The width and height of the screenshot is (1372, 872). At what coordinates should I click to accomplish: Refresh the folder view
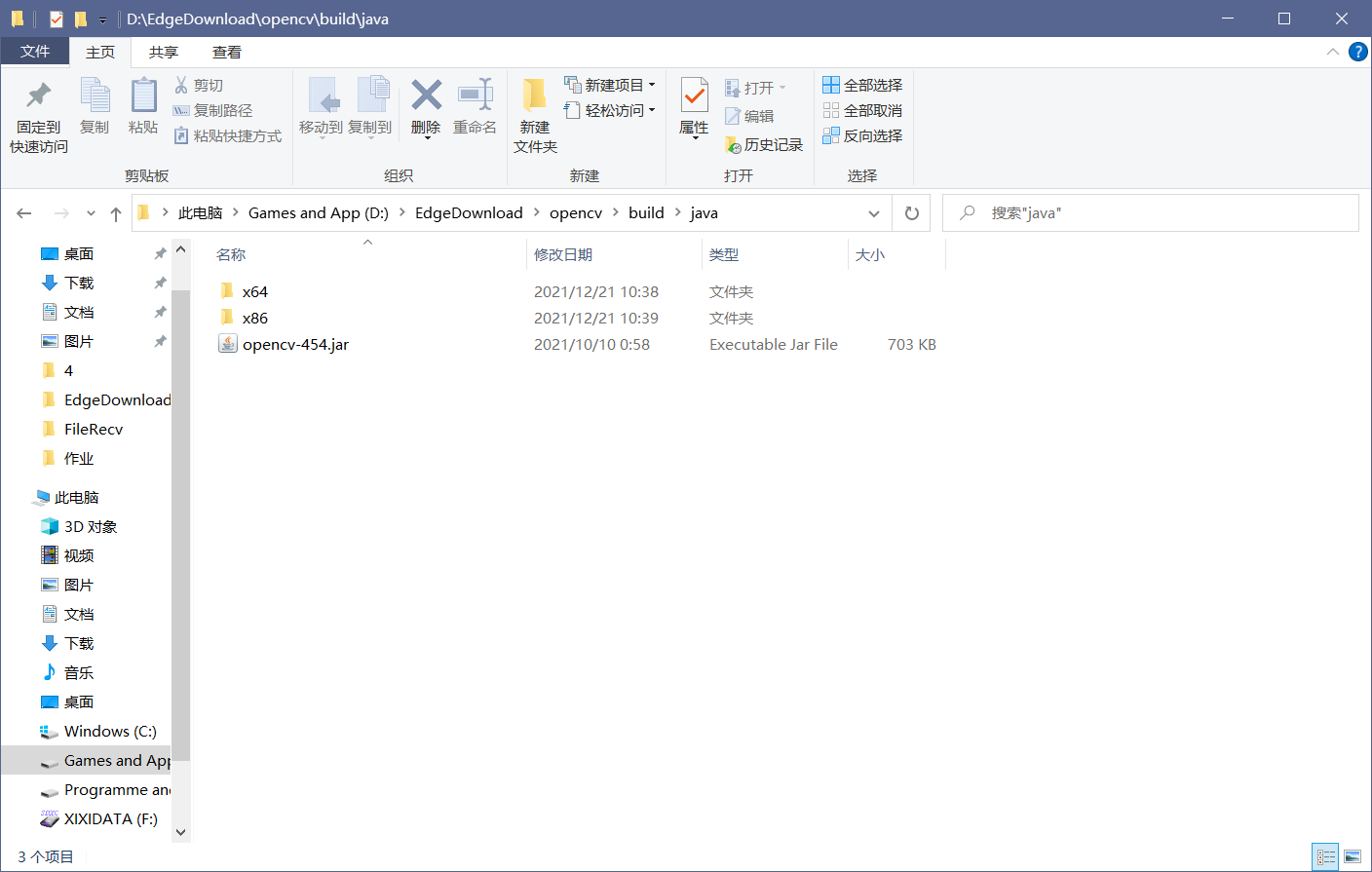[911, 212]
